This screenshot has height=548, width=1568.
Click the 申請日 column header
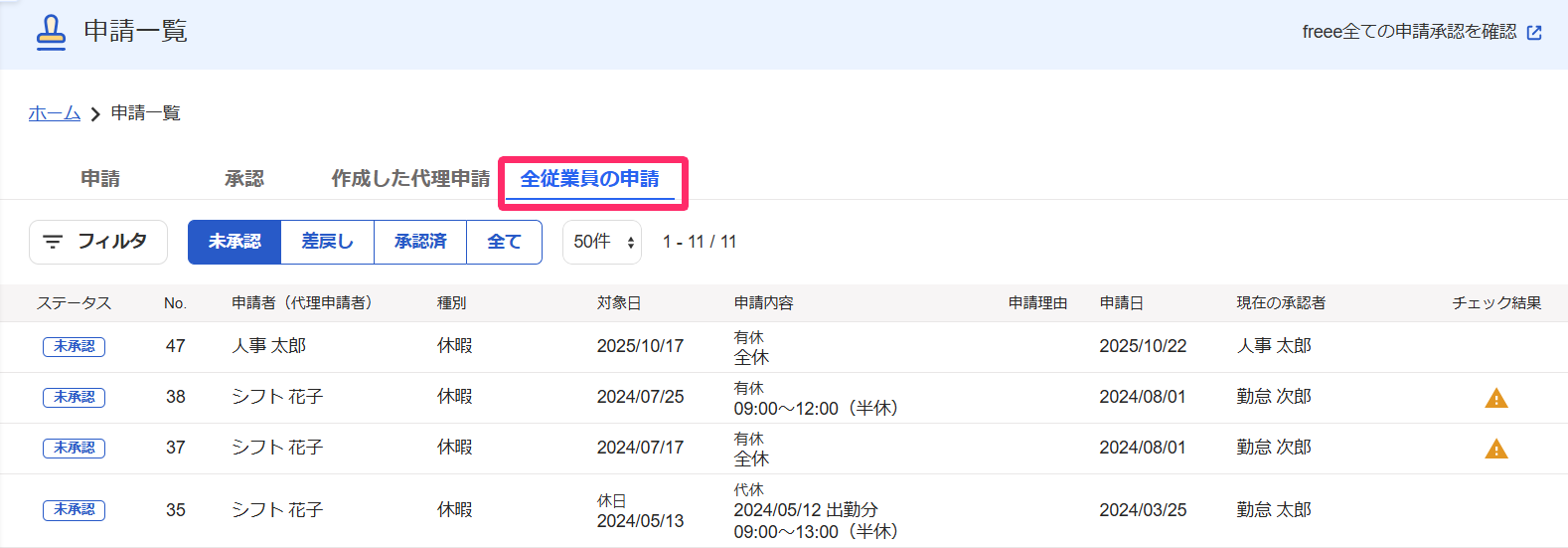(x=1121, y=303)
